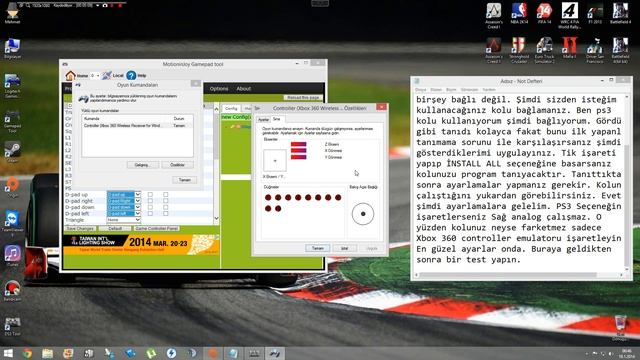Launch the Origin desktop icon
Viewport: 640px width, 360px height.
click(x=12, y=187)
